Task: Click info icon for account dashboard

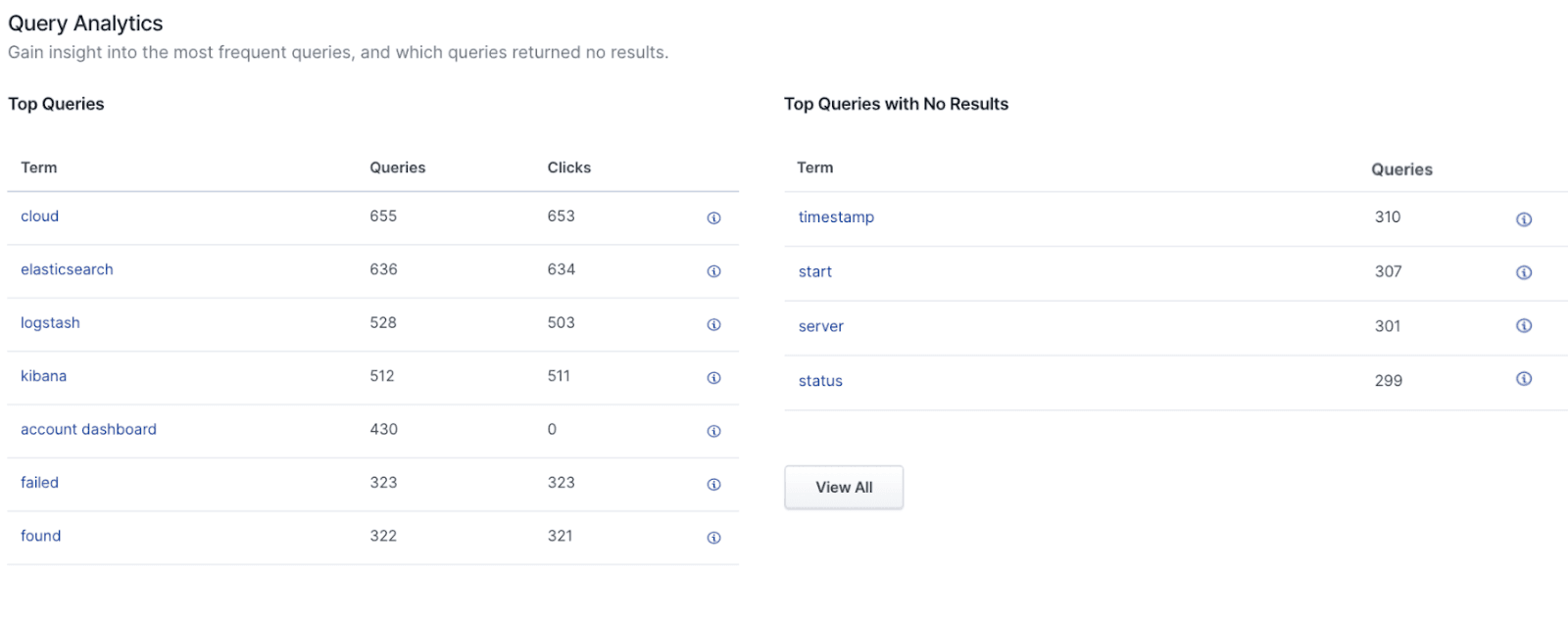Action: tap(713, 431)
